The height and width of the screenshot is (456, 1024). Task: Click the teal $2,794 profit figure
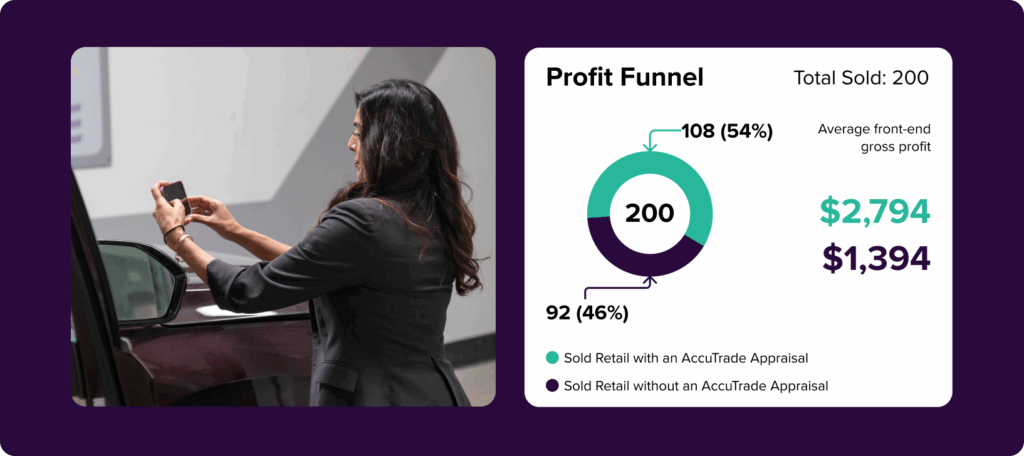coord(875,211)
